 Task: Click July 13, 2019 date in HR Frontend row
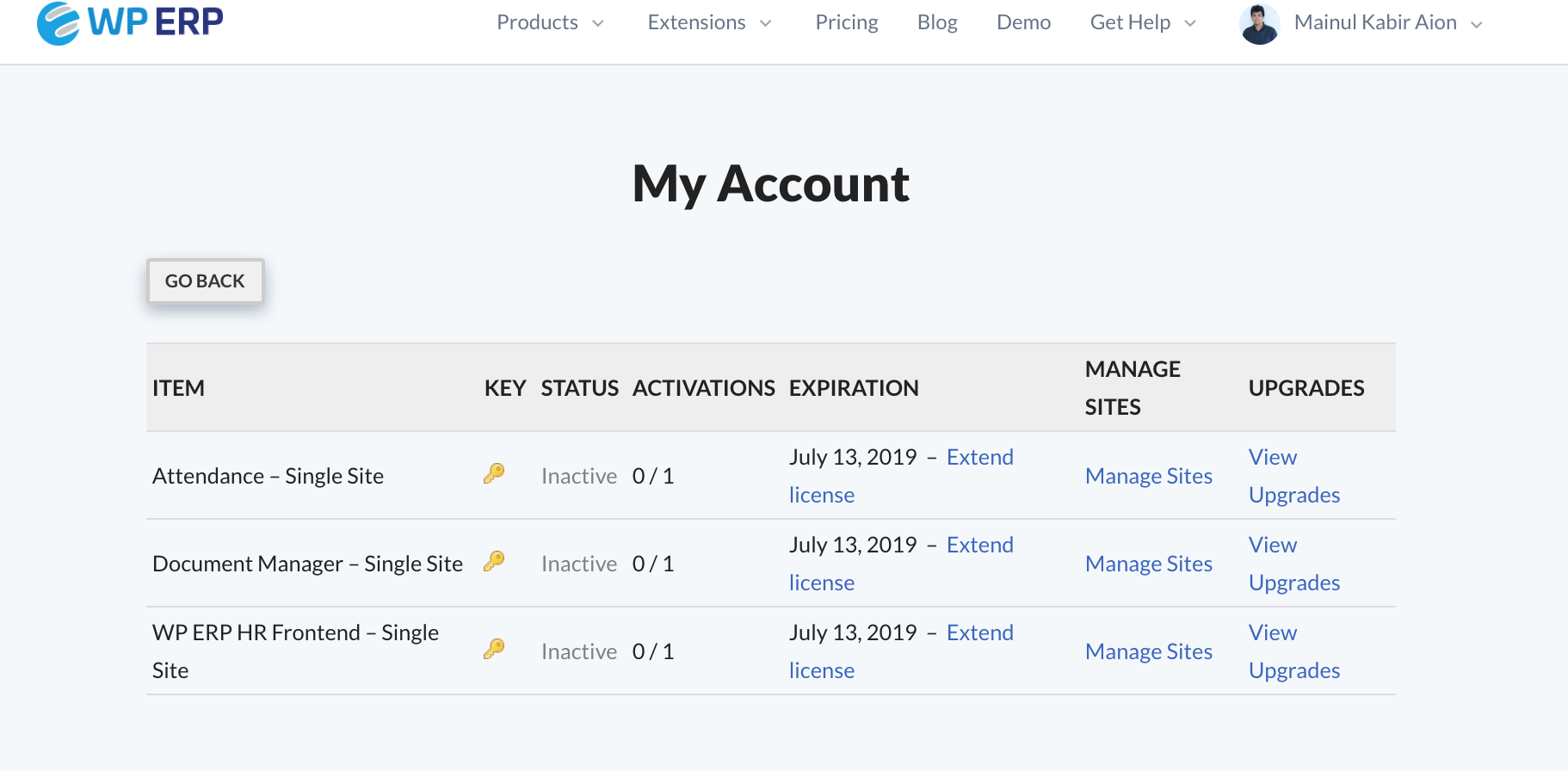tap(853, 632)
